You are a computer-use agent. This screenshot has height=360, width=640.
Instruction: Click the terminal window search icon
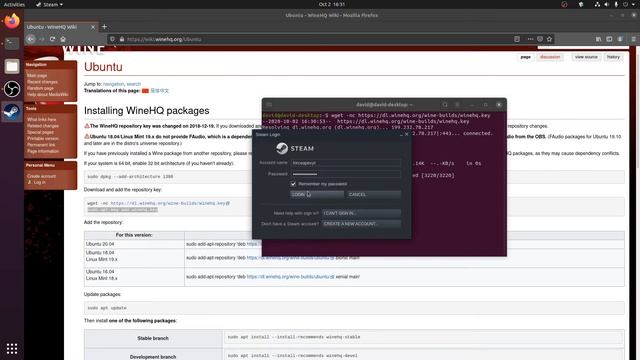445,105
